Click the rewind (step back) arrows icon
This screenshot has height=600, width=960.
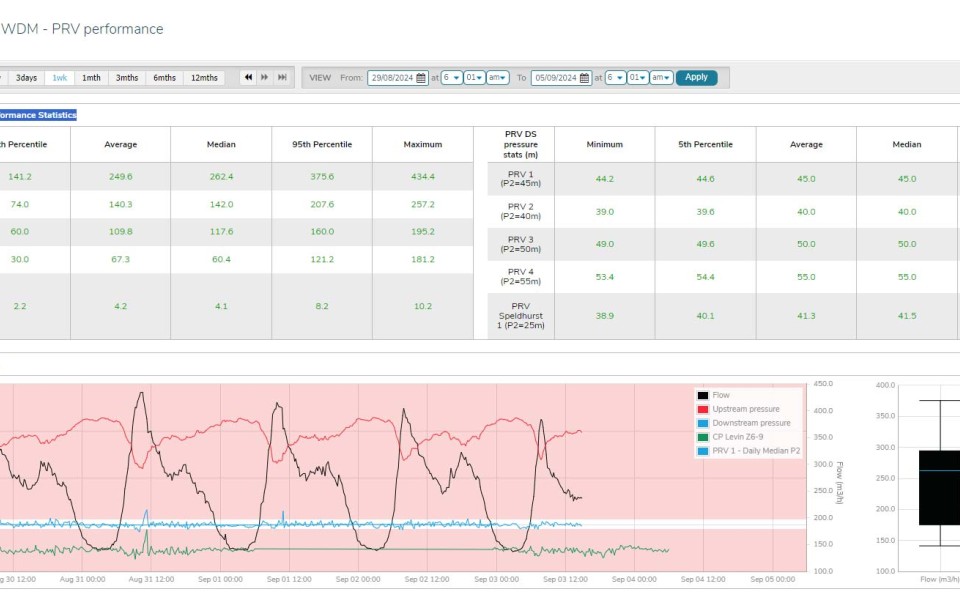click(x=248, y=77)
